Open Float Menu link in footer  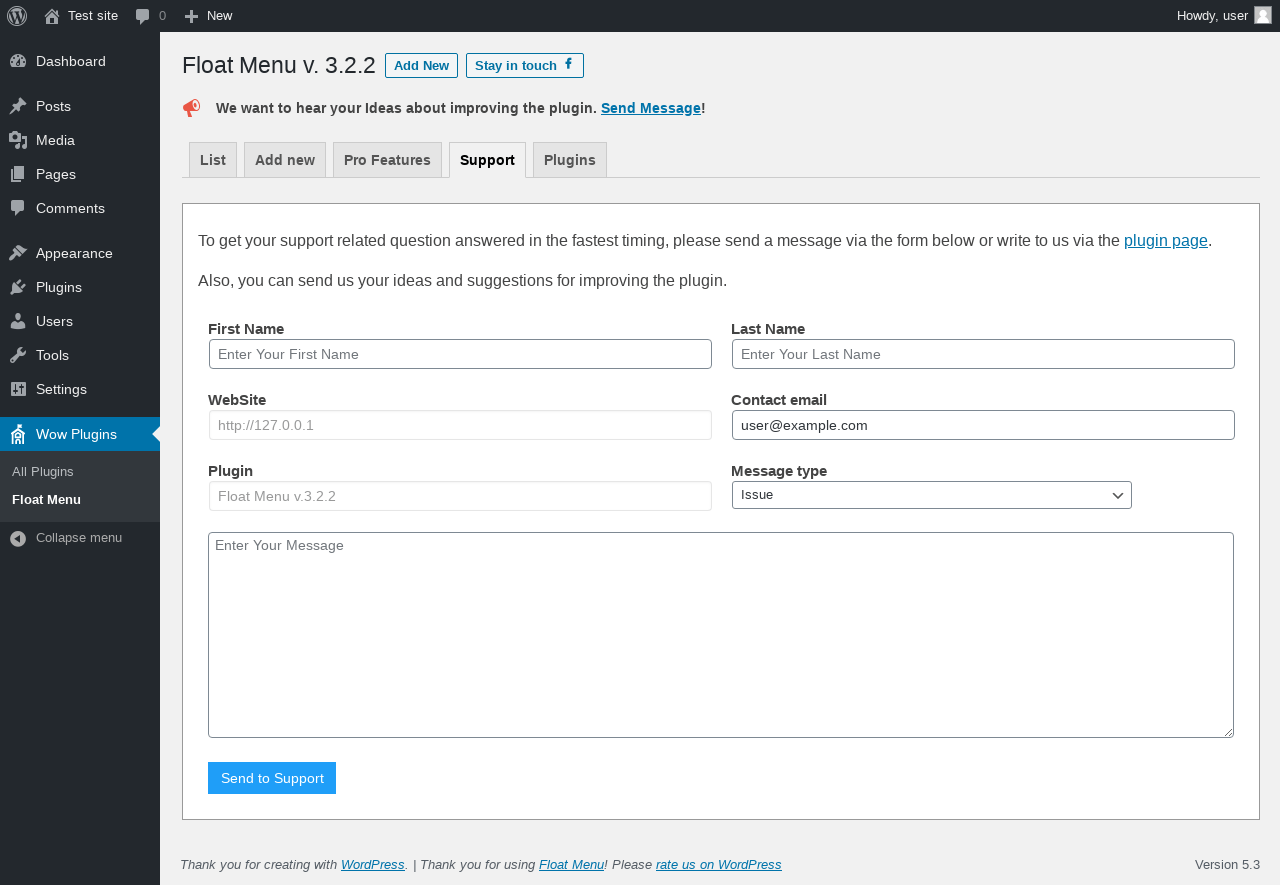(571, 864)
